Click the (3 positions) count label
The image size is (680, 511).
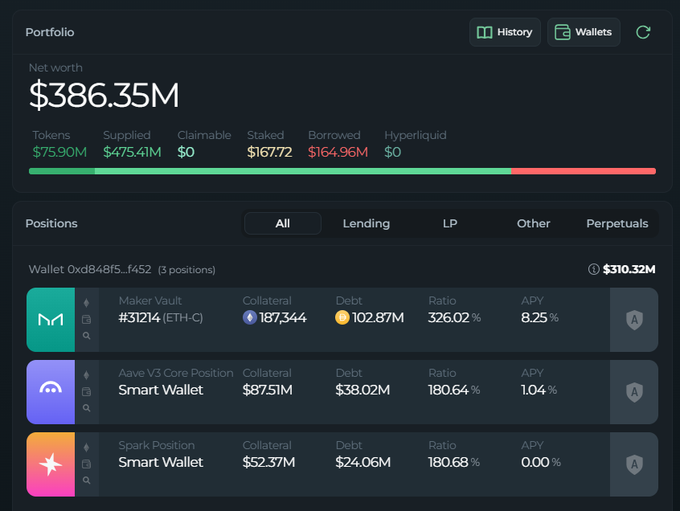[186, 270]
